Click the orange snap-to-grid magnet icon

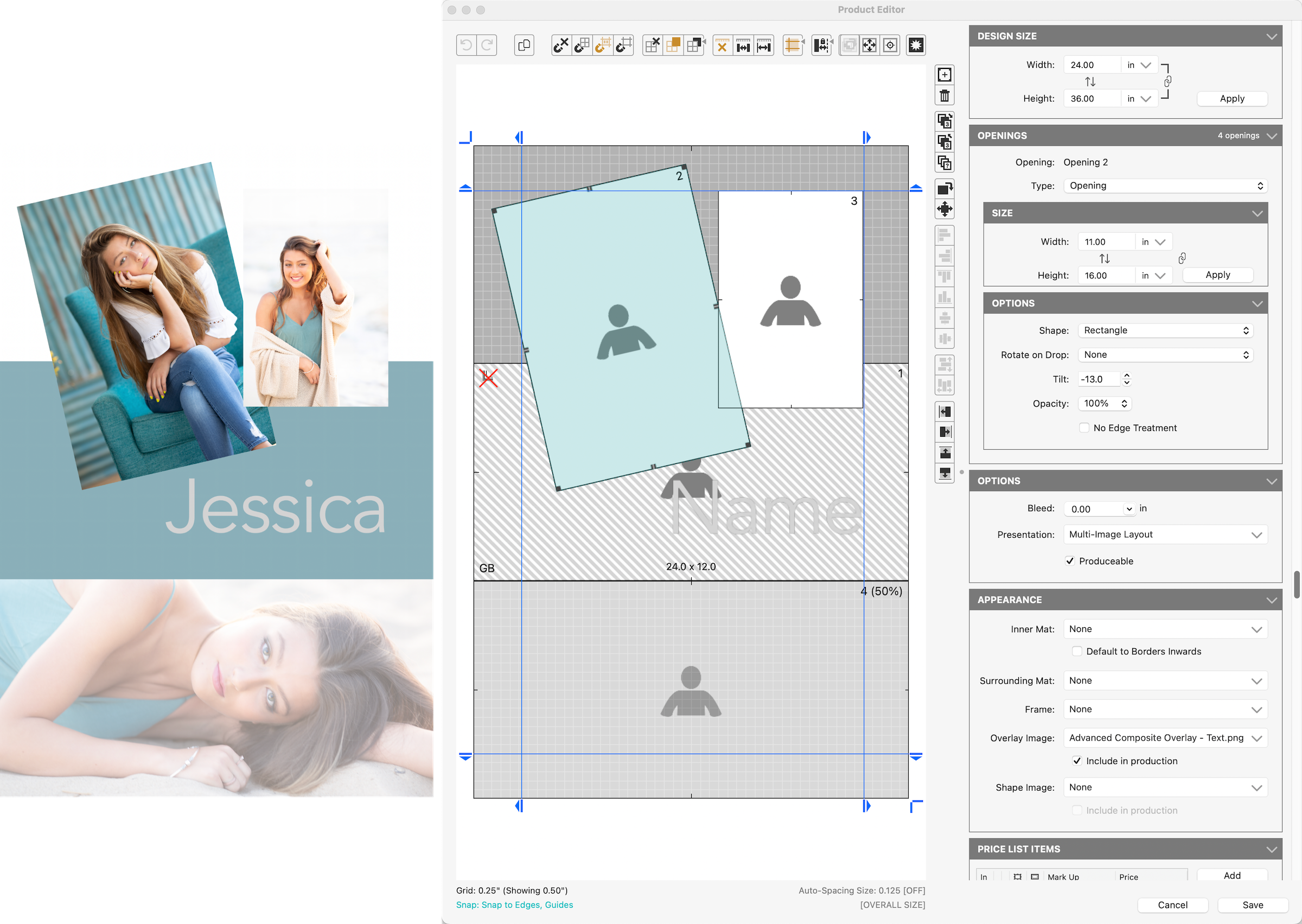(602, 45)
